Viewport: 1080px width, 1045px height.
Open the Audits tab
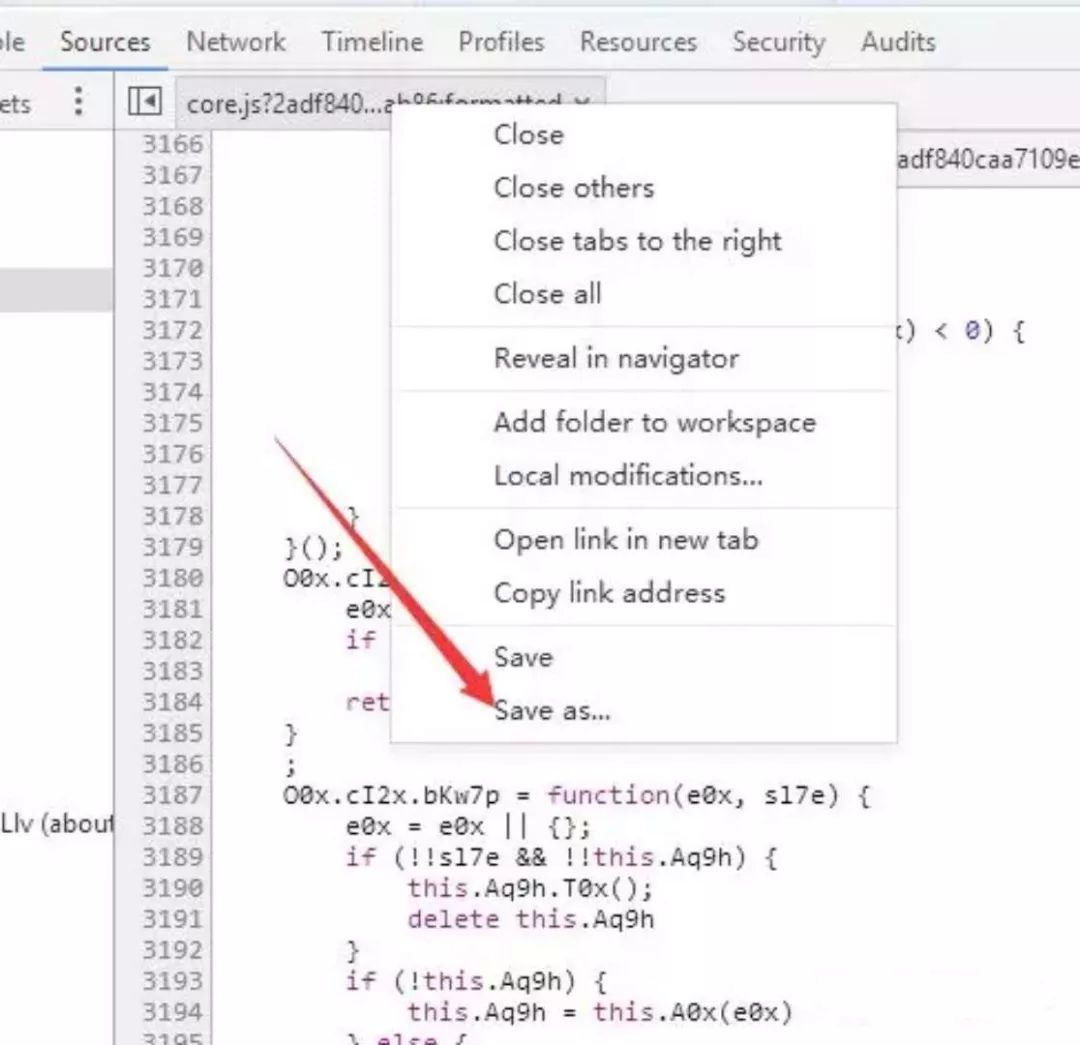point(898,42)
